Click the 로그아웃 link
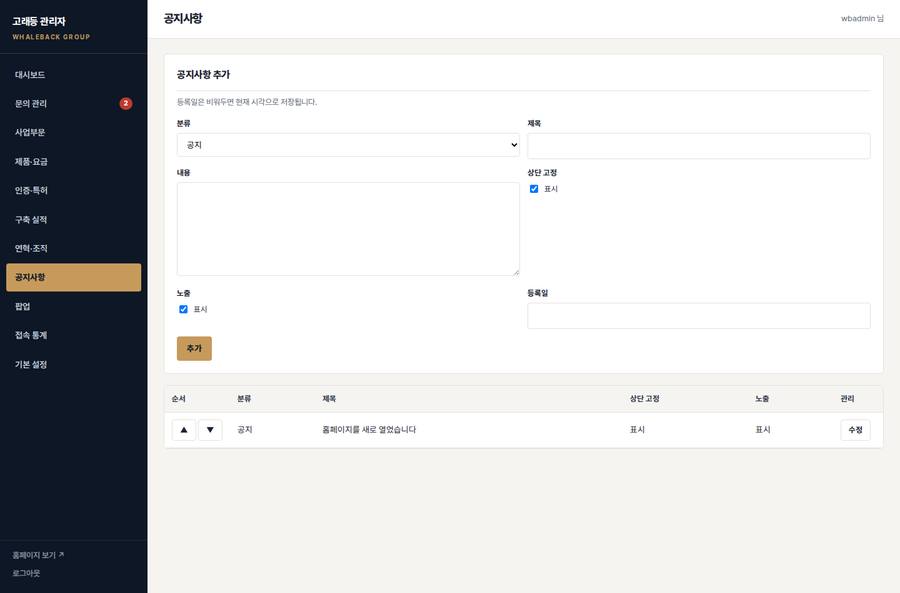 [x=26, y=573]
